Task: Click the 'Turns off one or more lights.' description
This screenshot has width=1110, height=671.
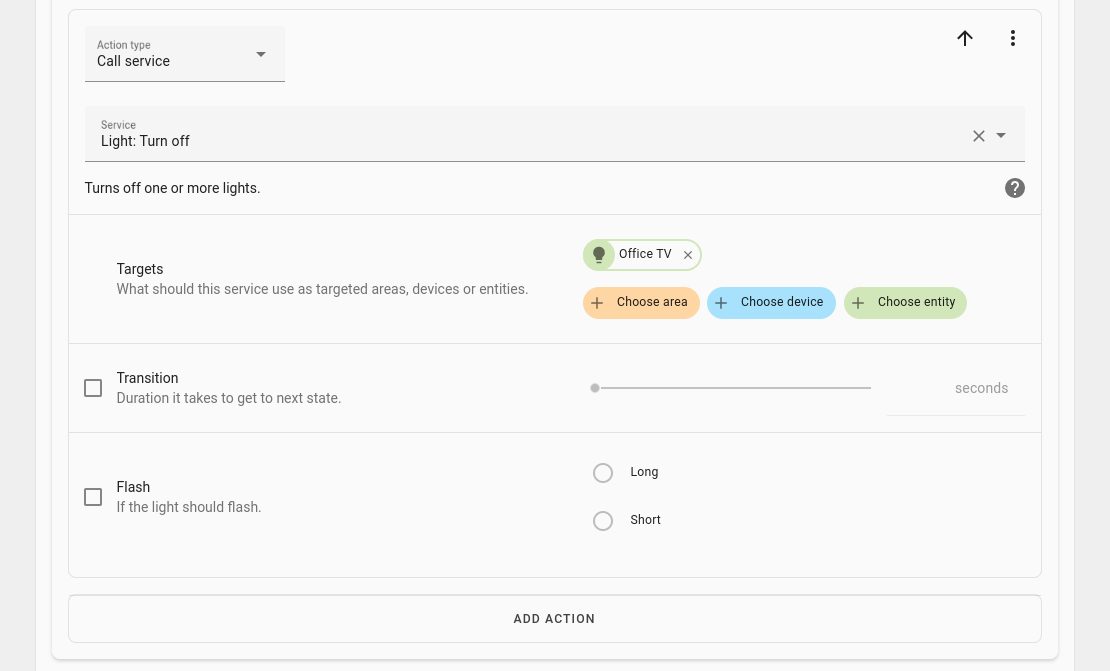Action: tap(173, 188)
